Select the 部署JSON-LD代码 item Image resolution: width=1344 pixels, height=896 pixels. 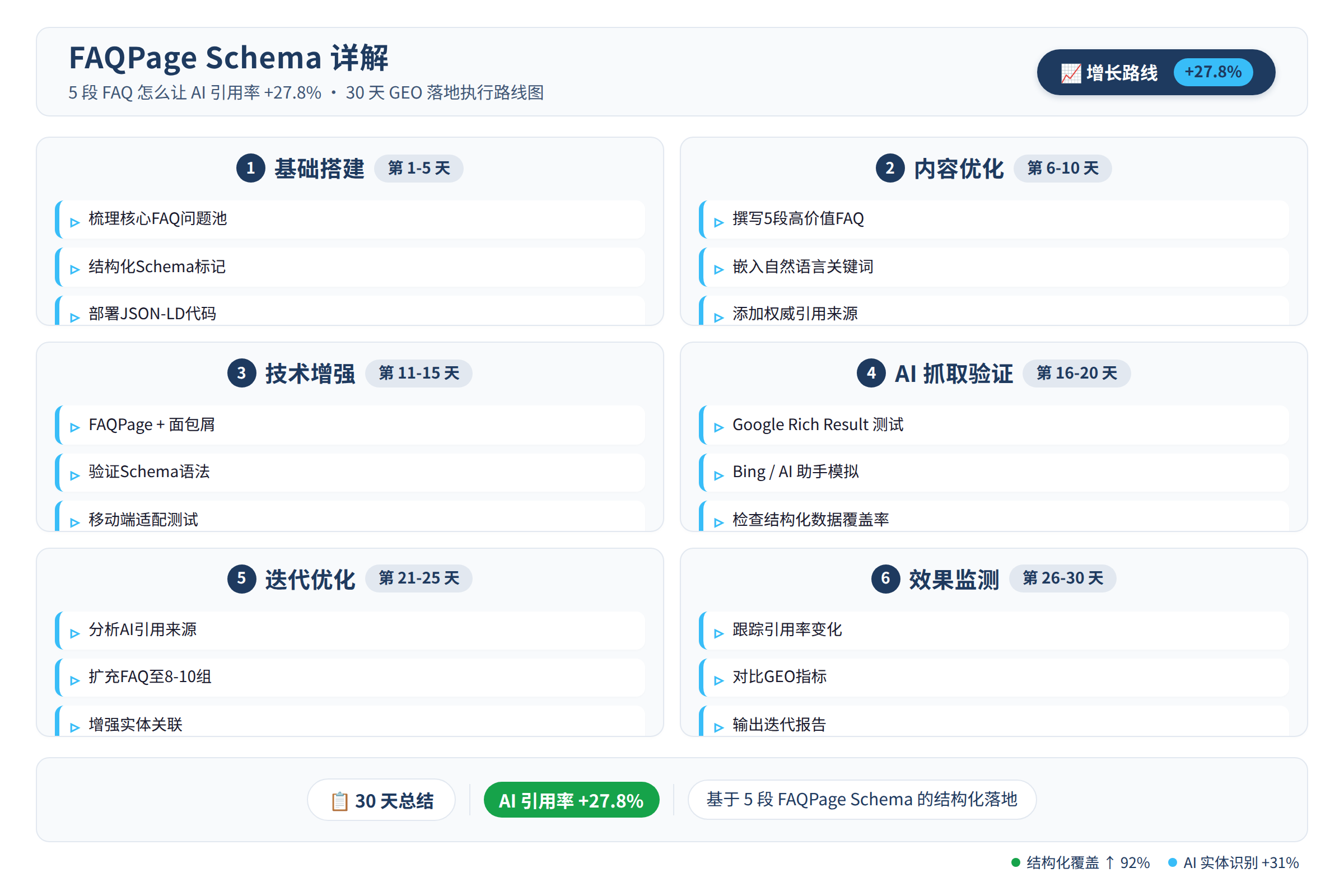point(349,310)
